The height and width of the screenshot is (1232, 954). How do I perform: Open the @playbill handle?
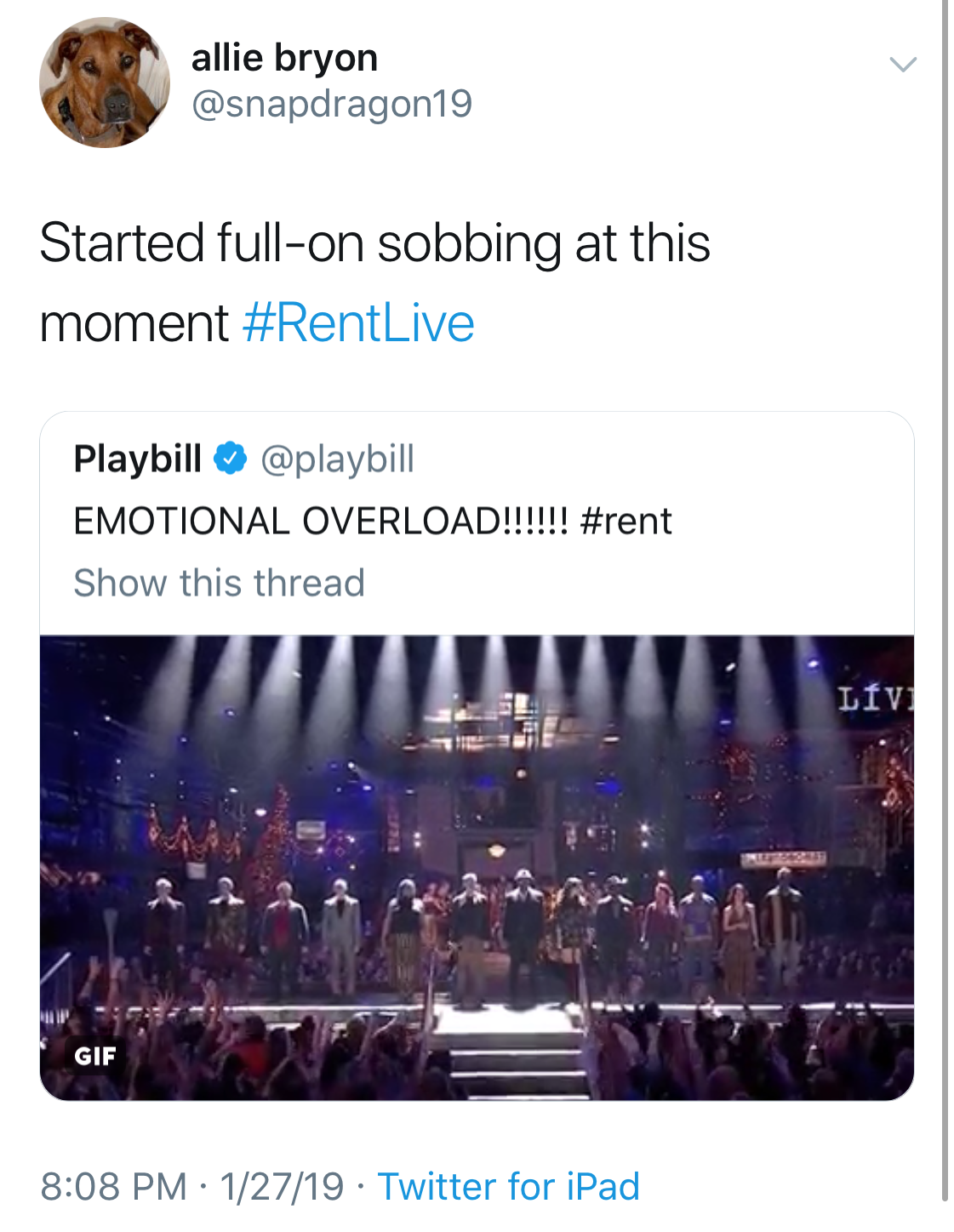pos(337,459)
